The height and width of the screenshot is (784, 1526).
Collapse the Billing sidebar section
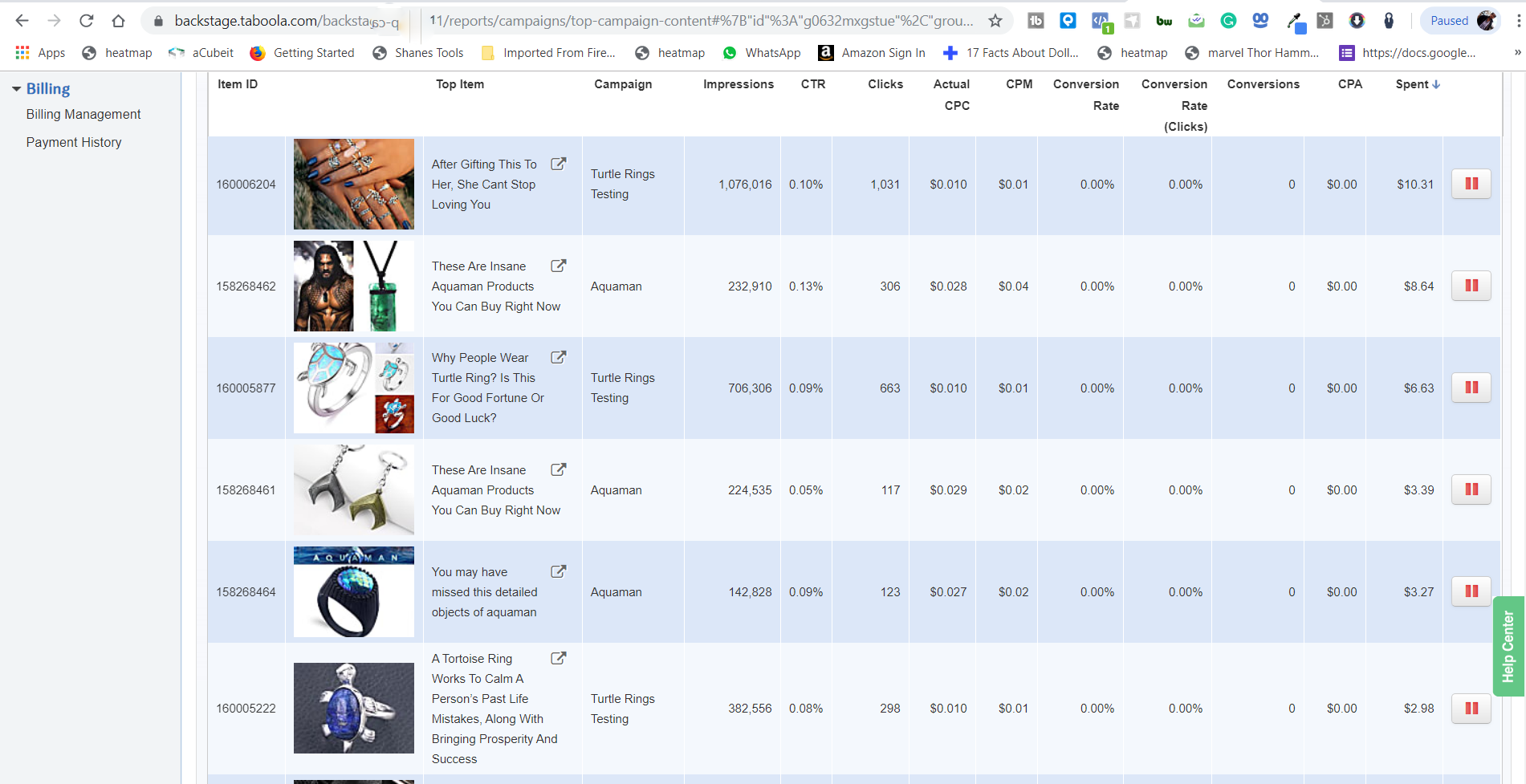point(17,89)
